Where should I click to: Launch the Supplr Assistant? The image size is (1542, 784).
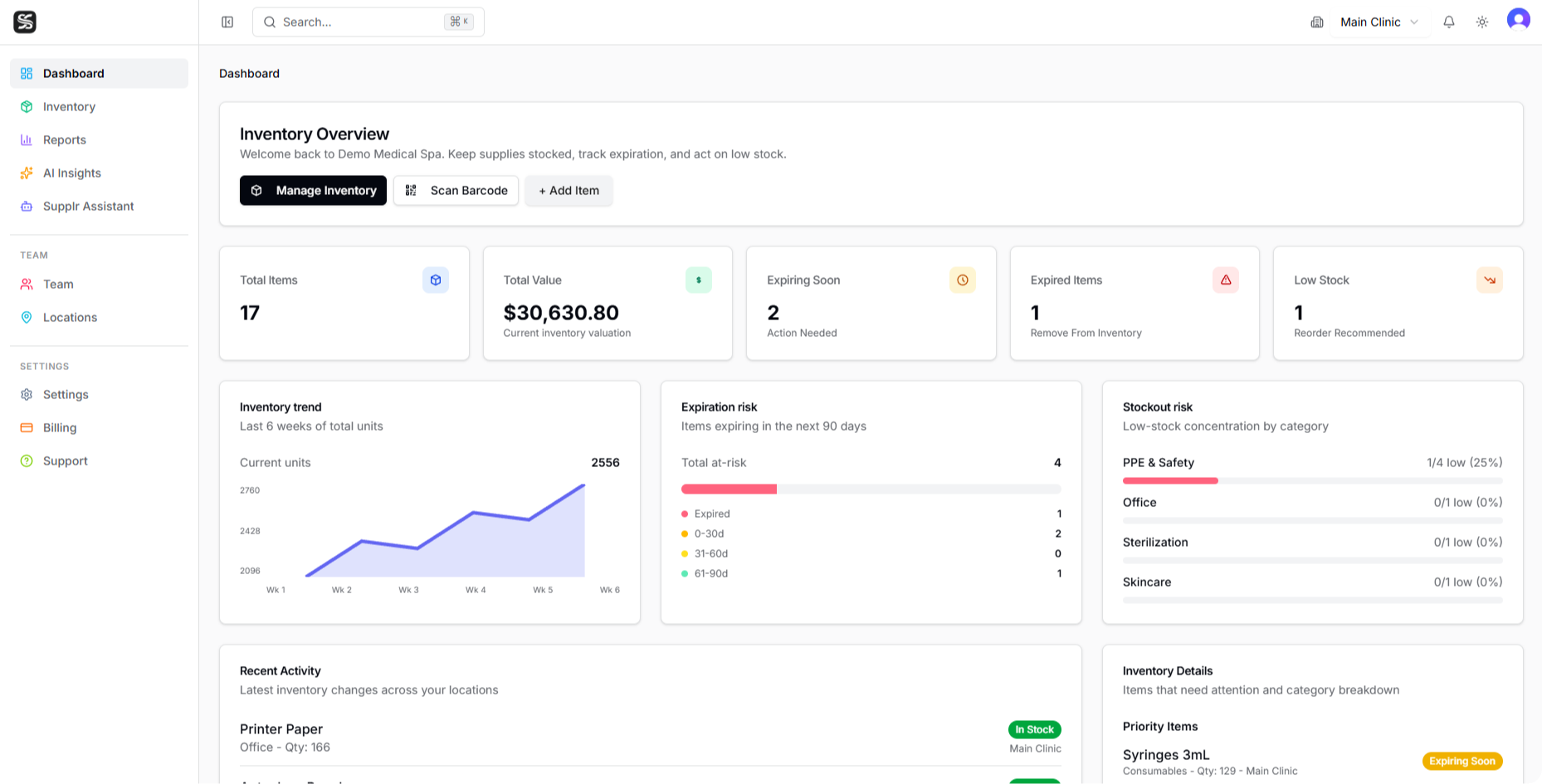click(88, 206)
